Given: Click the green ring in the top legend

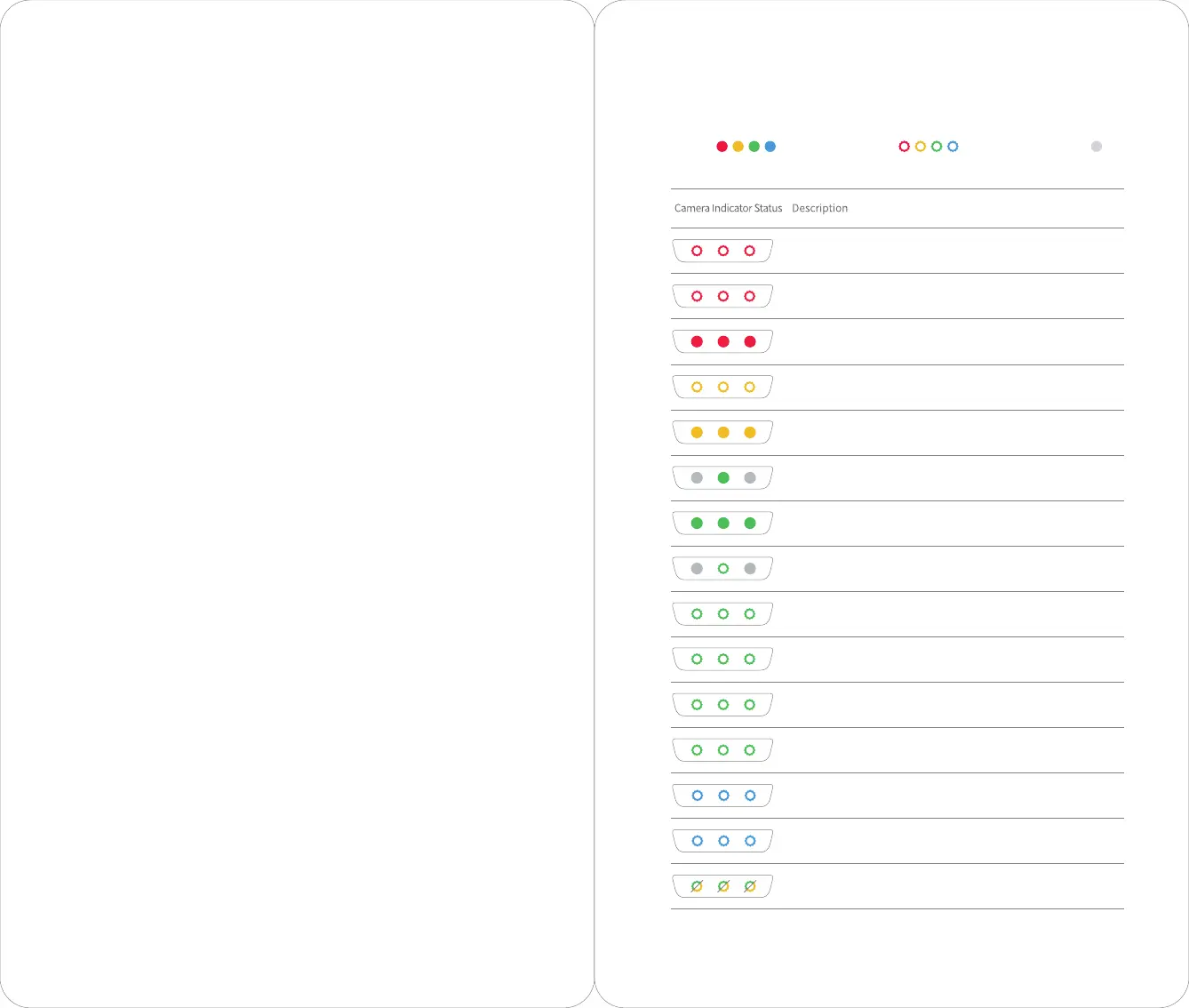Looking at the screenshot, I should click(936, 147).
